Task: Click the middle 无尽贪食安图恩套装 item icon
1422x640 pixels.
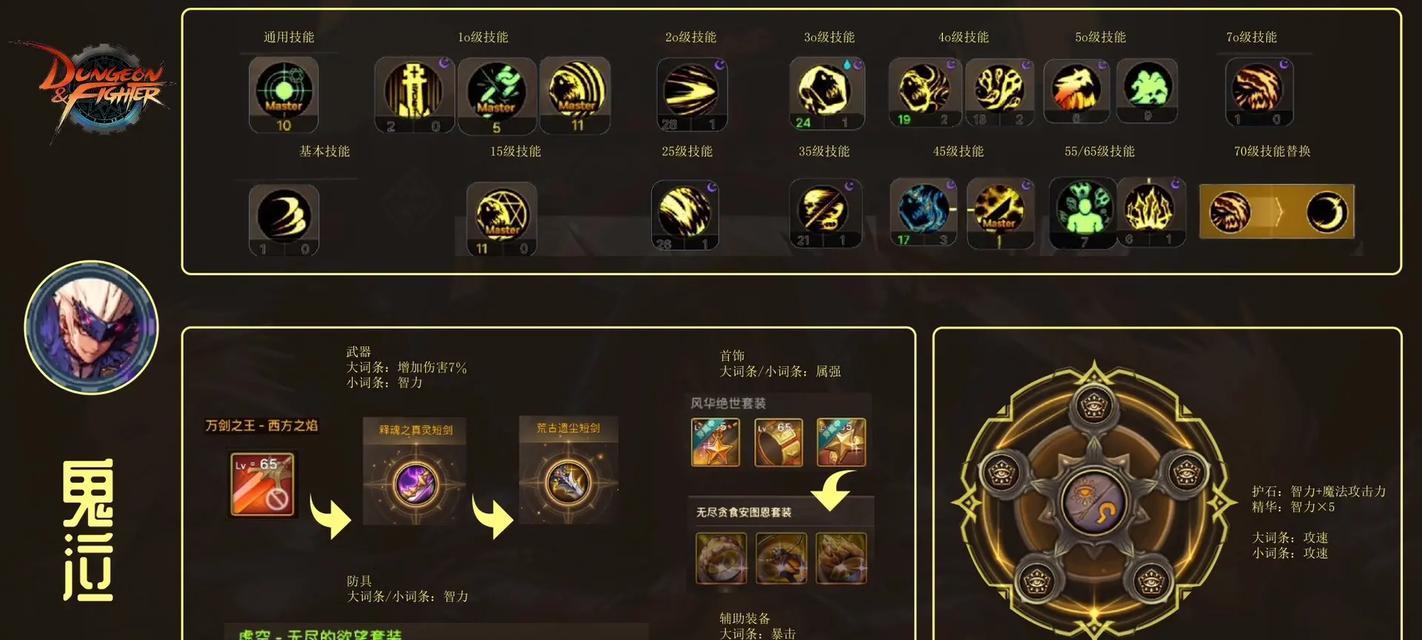Action: click(781, 558)
